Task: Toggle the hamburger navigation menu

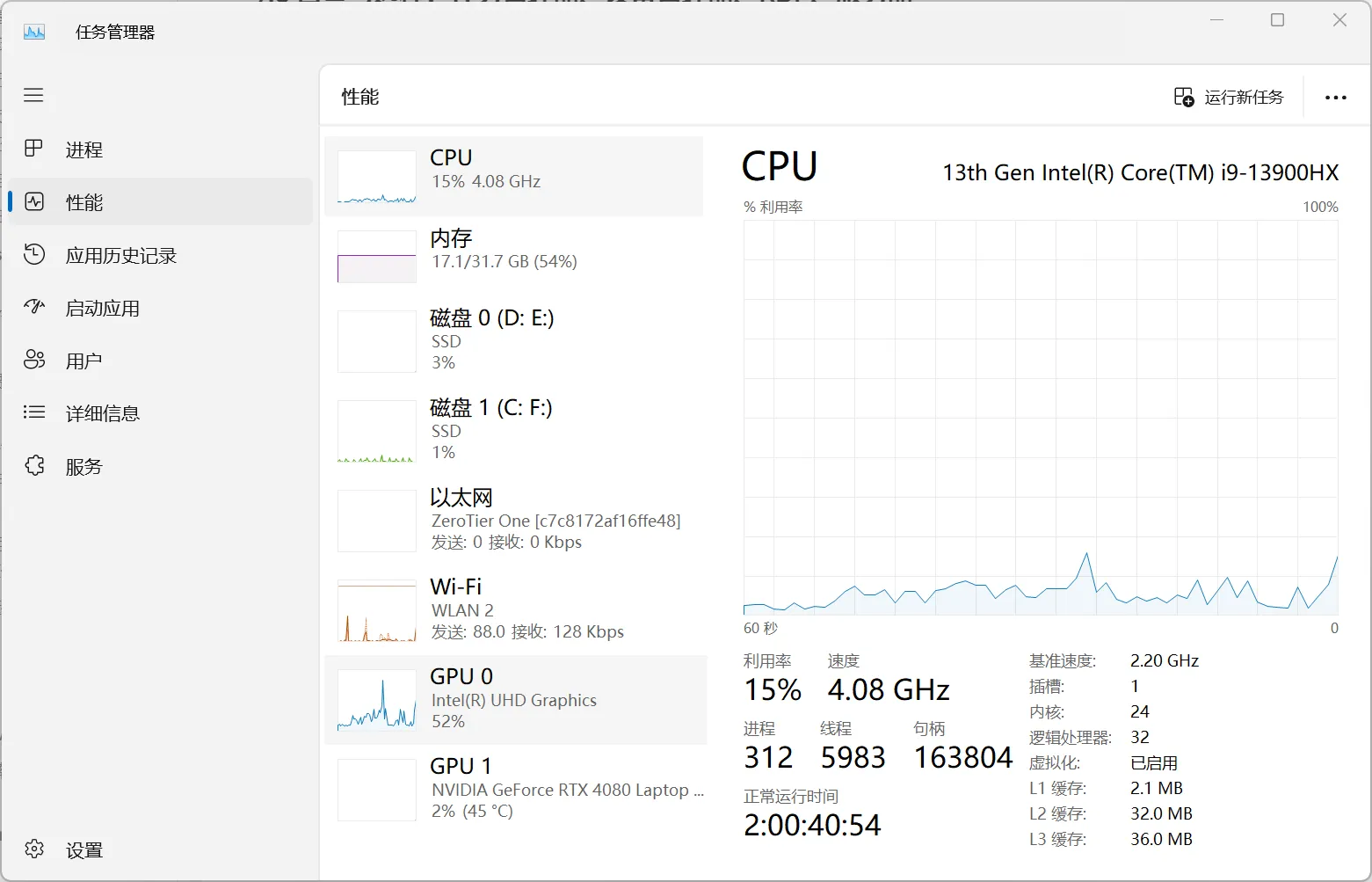Action: pyautogui.click(x=33, y=95)
